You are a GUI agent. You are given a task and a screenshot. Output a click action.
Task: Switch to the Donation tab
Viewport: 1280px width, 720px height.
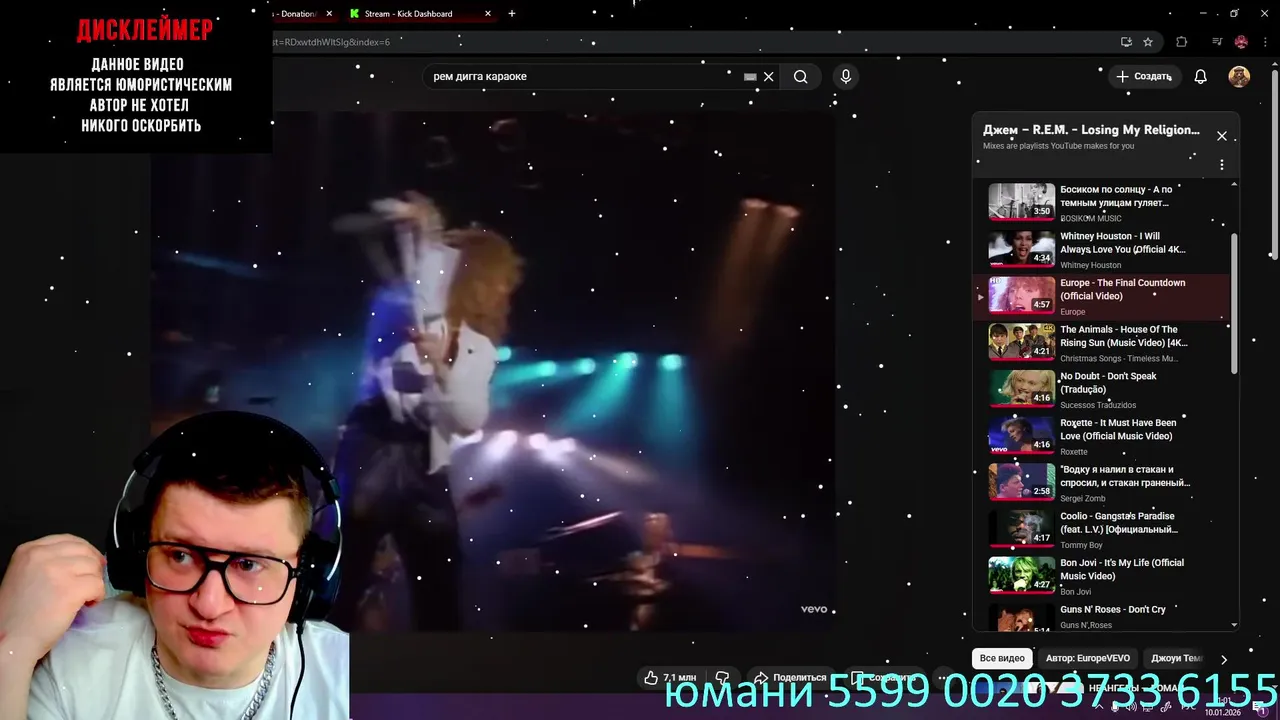point(296,14)
